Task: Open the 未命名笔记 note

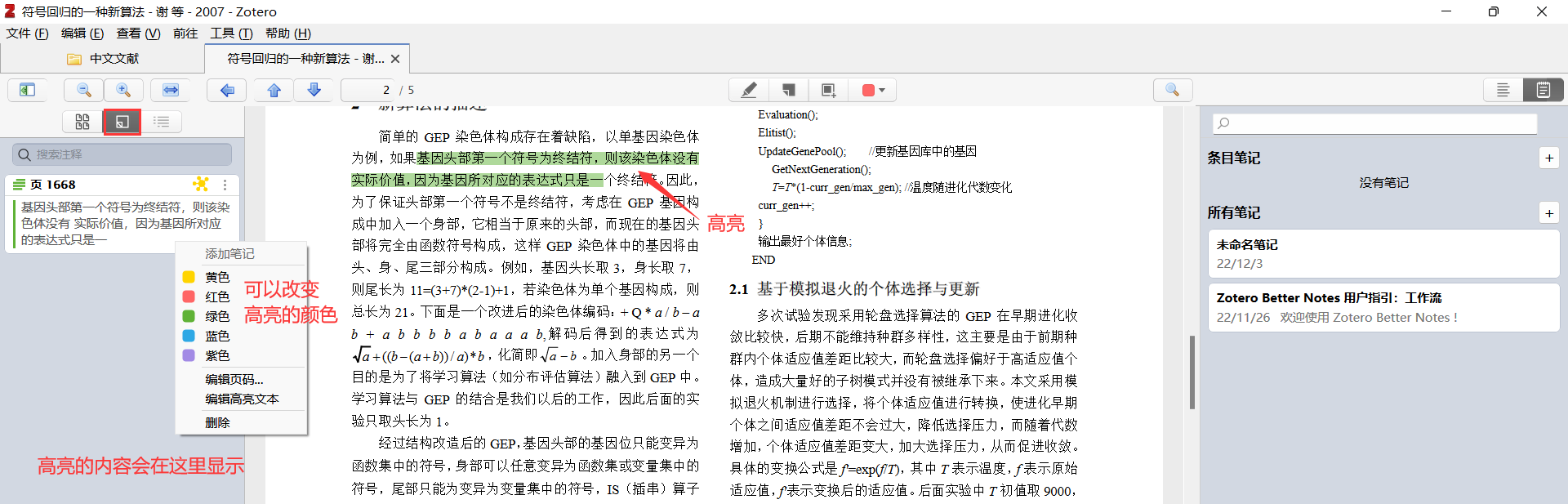Action: [x=1383, y=254]
